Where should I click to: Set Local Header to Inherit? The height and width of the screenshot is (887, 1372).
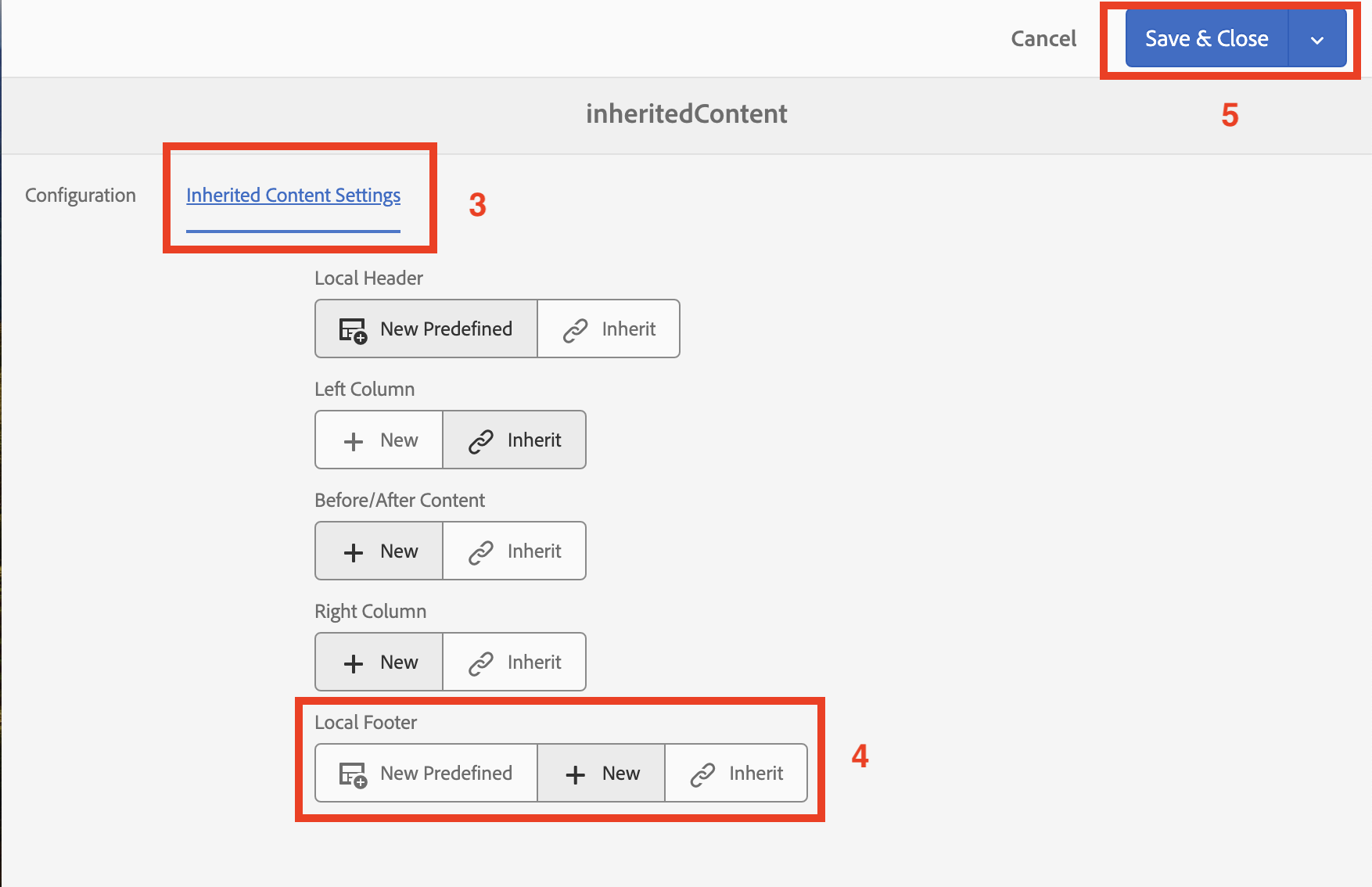[x=609, y=329]
